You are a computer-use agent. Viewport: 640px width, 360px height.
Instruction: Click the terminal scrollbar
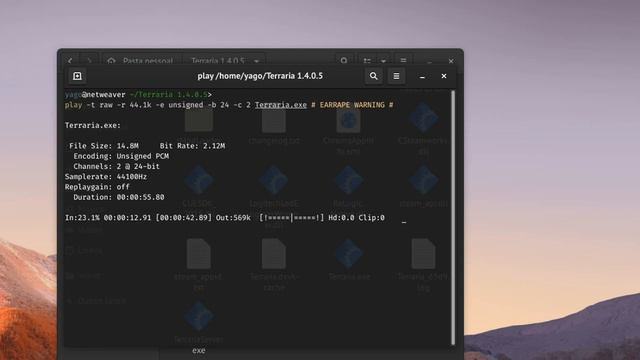pos(453,218)
